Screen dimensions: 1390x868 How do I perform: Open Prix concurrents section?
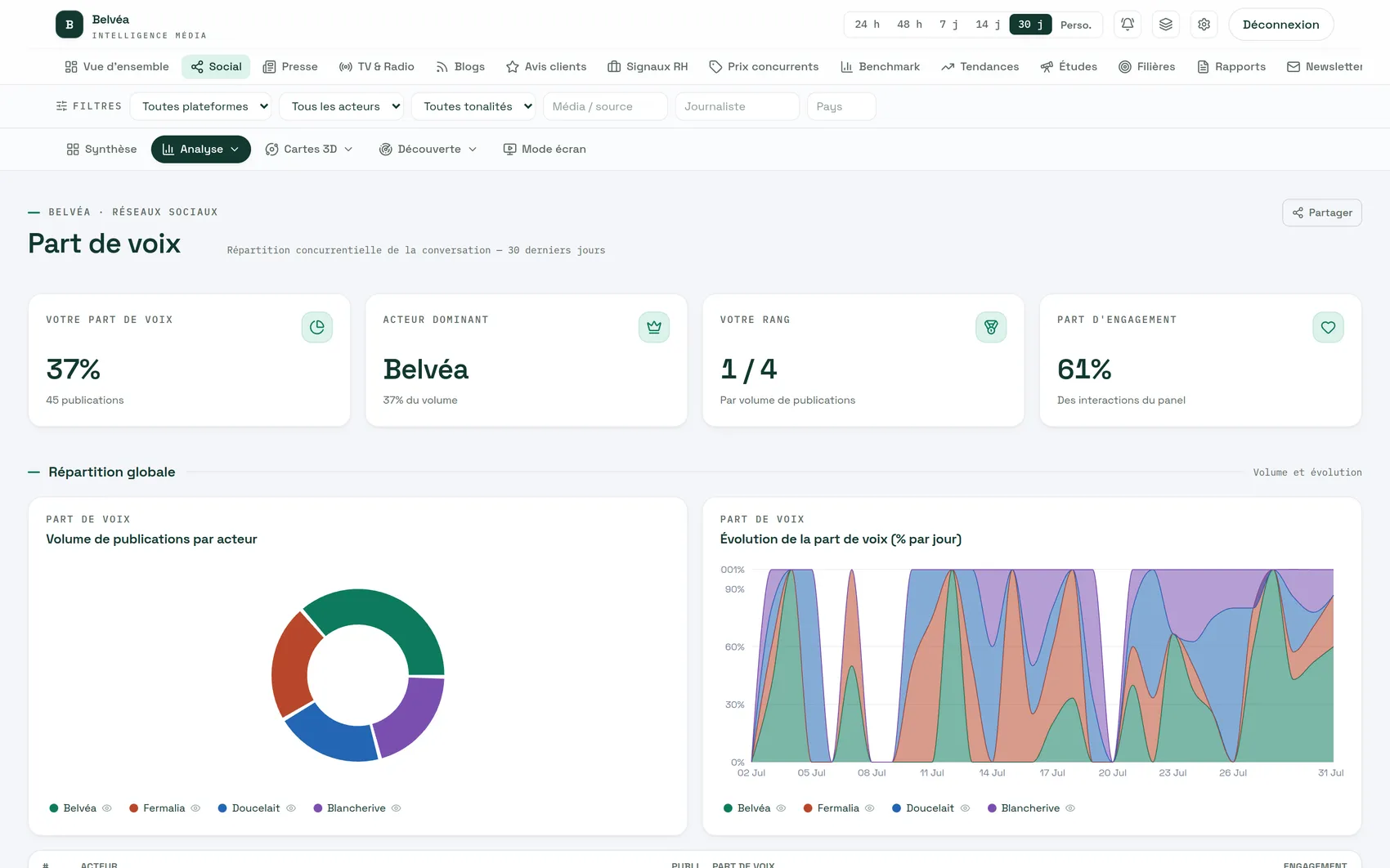click(764, 66)
